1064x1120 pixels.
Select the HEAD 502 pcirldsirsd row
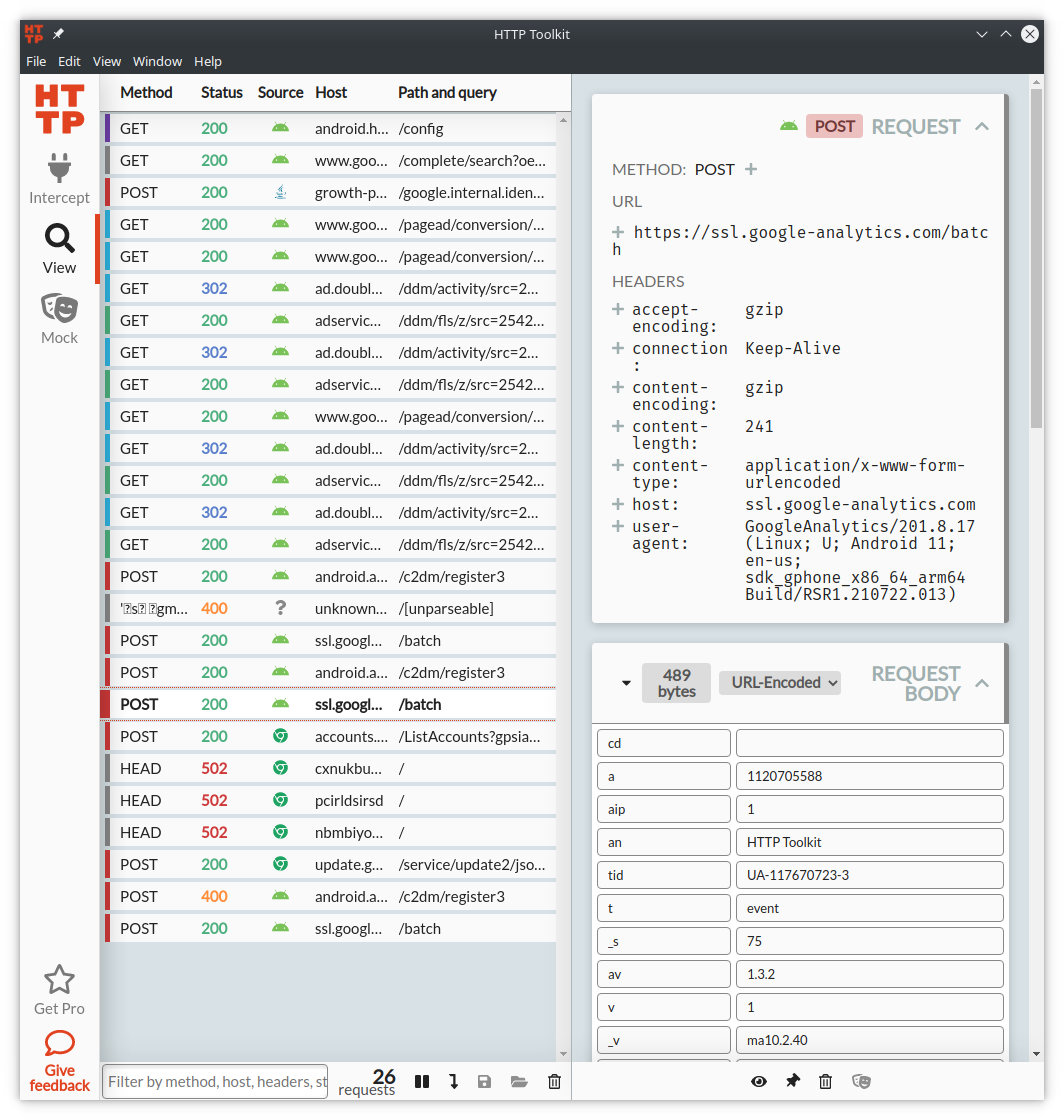(x=330, y=801)
